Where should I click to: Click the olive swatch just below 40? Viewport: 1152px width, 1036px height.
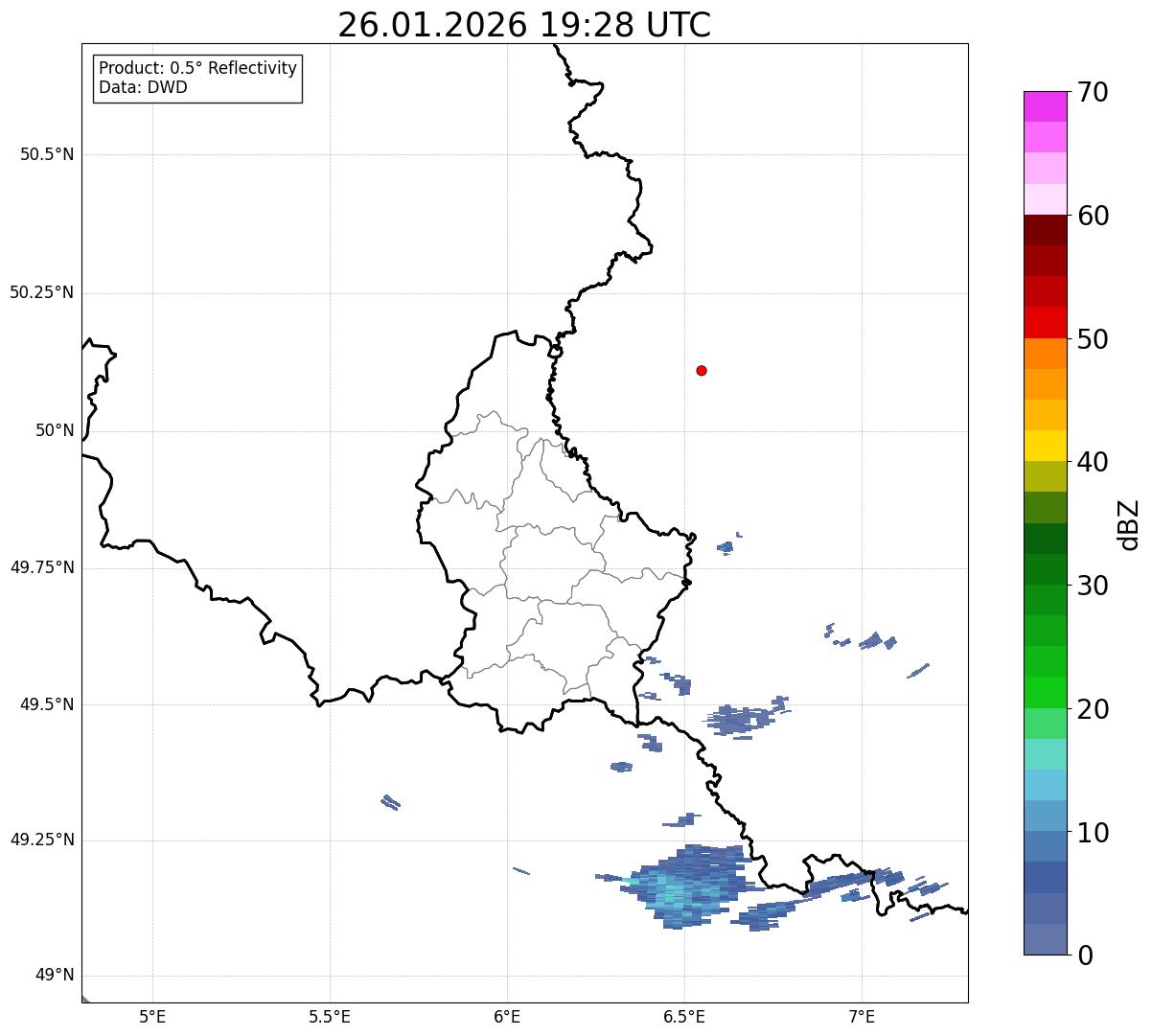coord(1045,476)
